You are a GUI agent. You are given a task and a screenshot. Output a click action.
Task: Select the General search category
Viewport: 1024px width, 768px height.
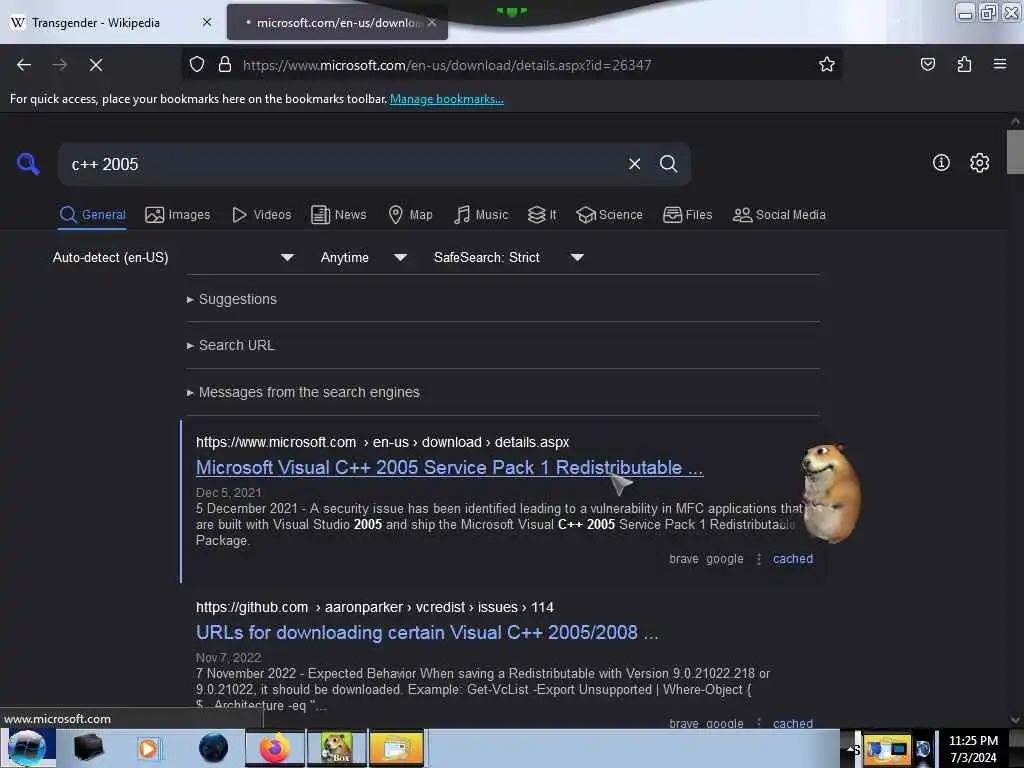pos(92,215)
